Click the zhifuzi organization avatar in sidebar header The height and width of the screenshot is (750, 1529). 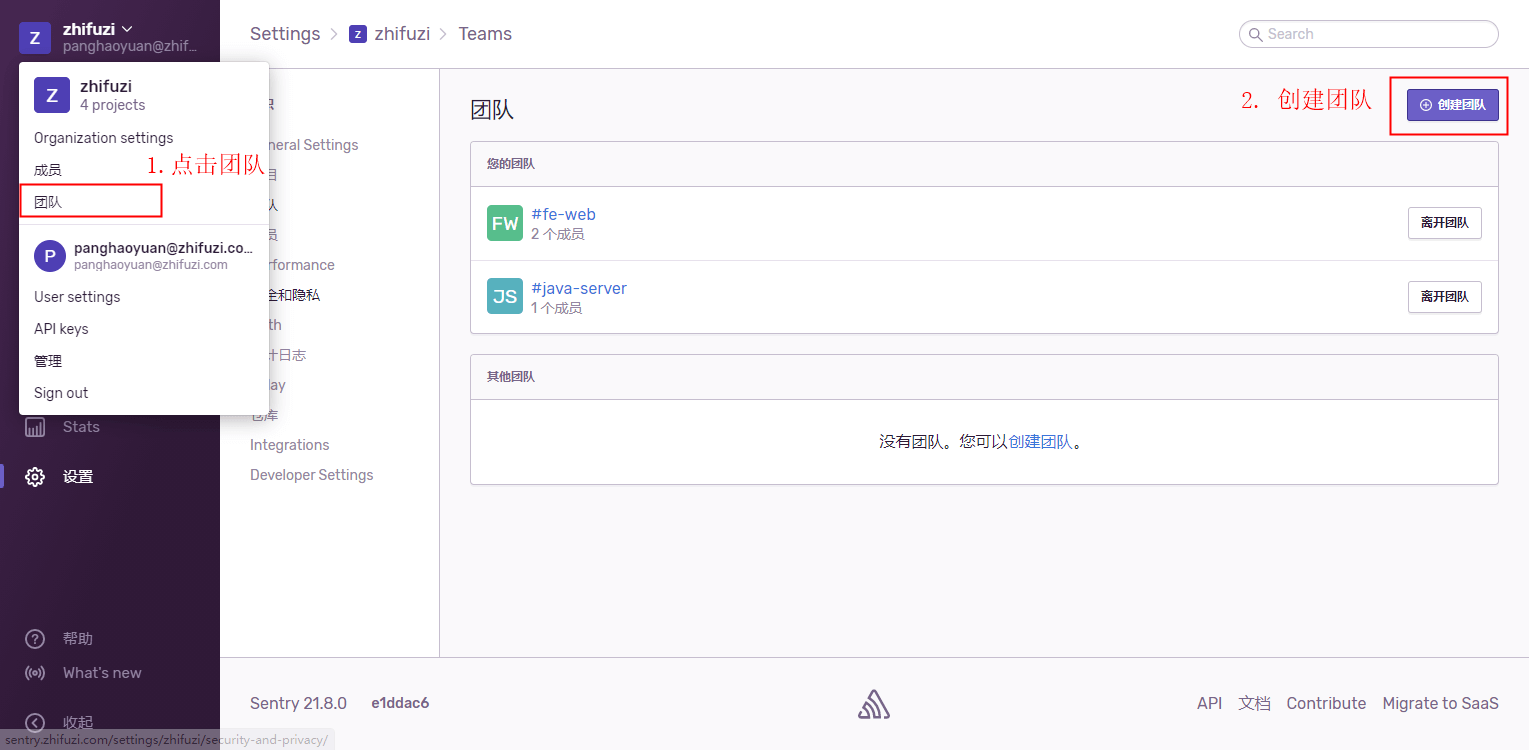(x=35, y=38)
